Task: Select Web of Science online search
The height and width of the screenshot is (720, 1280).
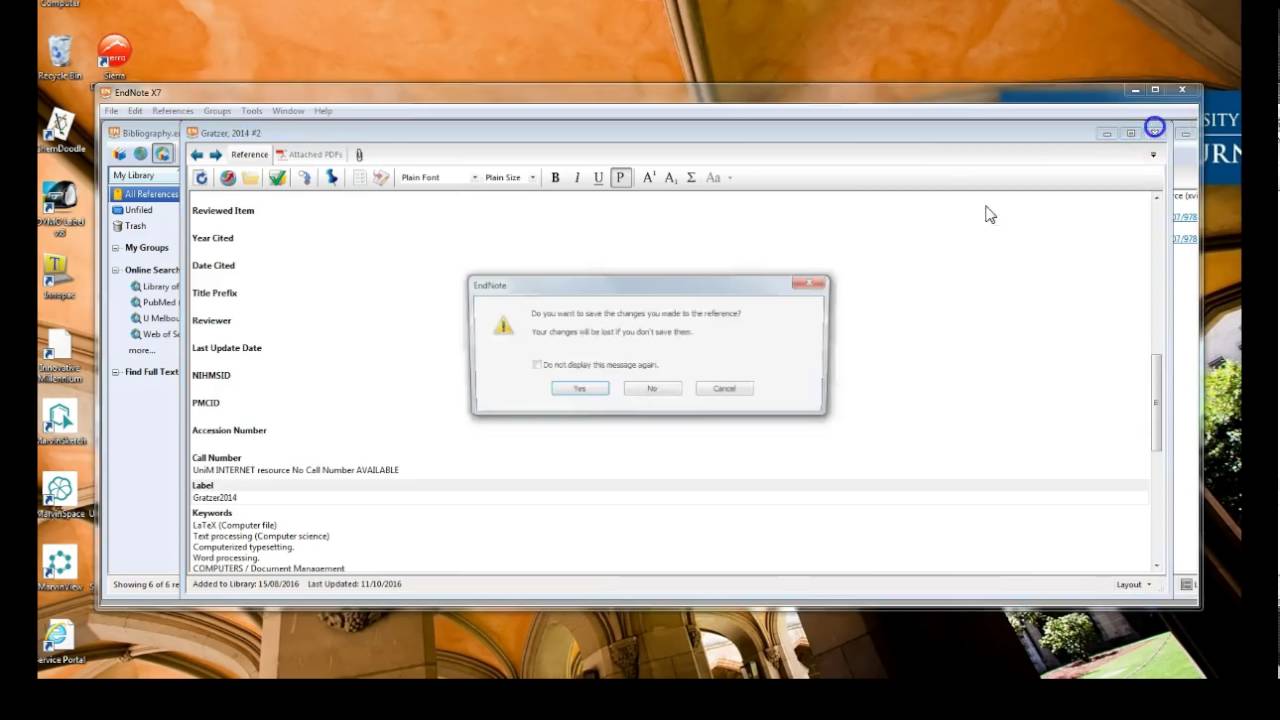Action: pyautogui.click(x=154, y=334)
